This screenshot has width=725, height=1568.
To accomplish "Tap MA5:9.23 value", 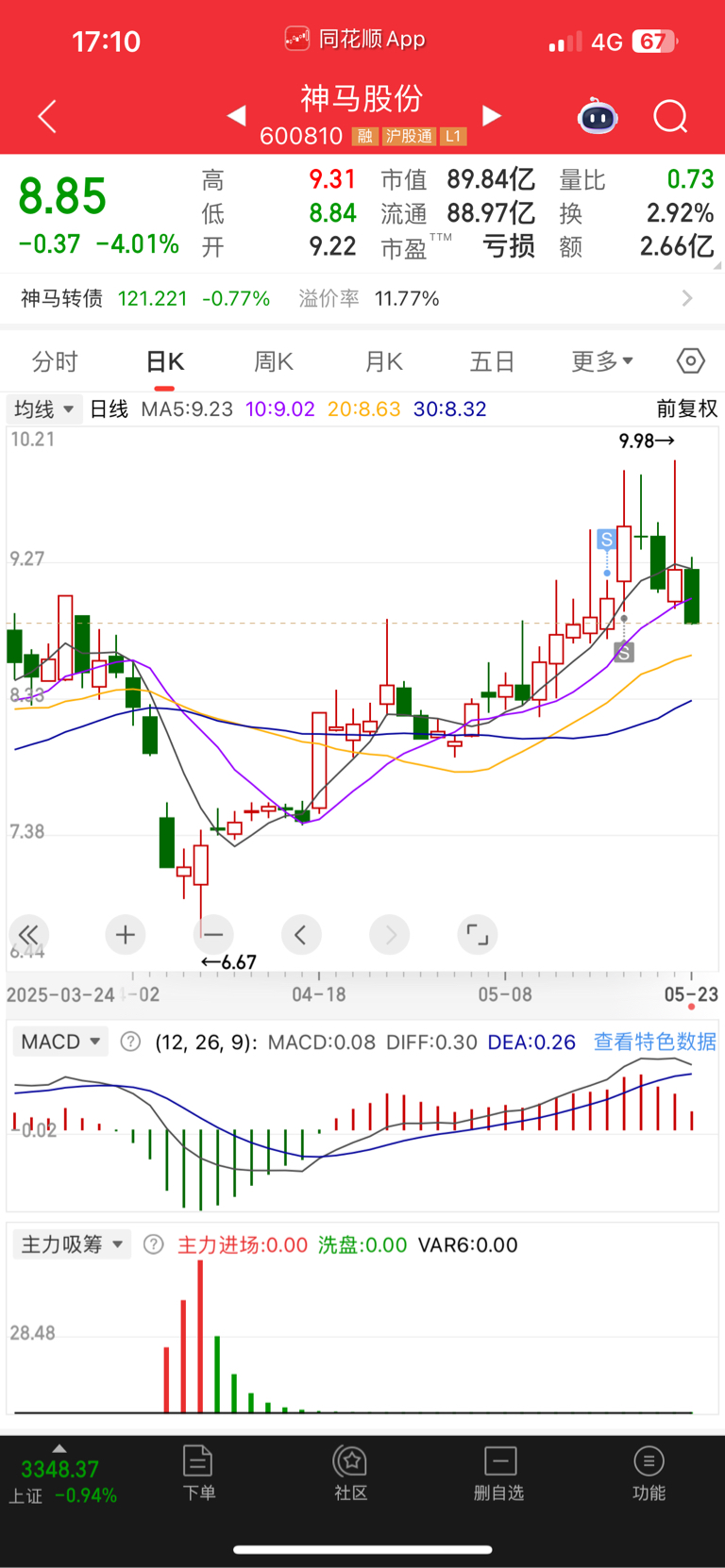I will [x=187, y=409].
